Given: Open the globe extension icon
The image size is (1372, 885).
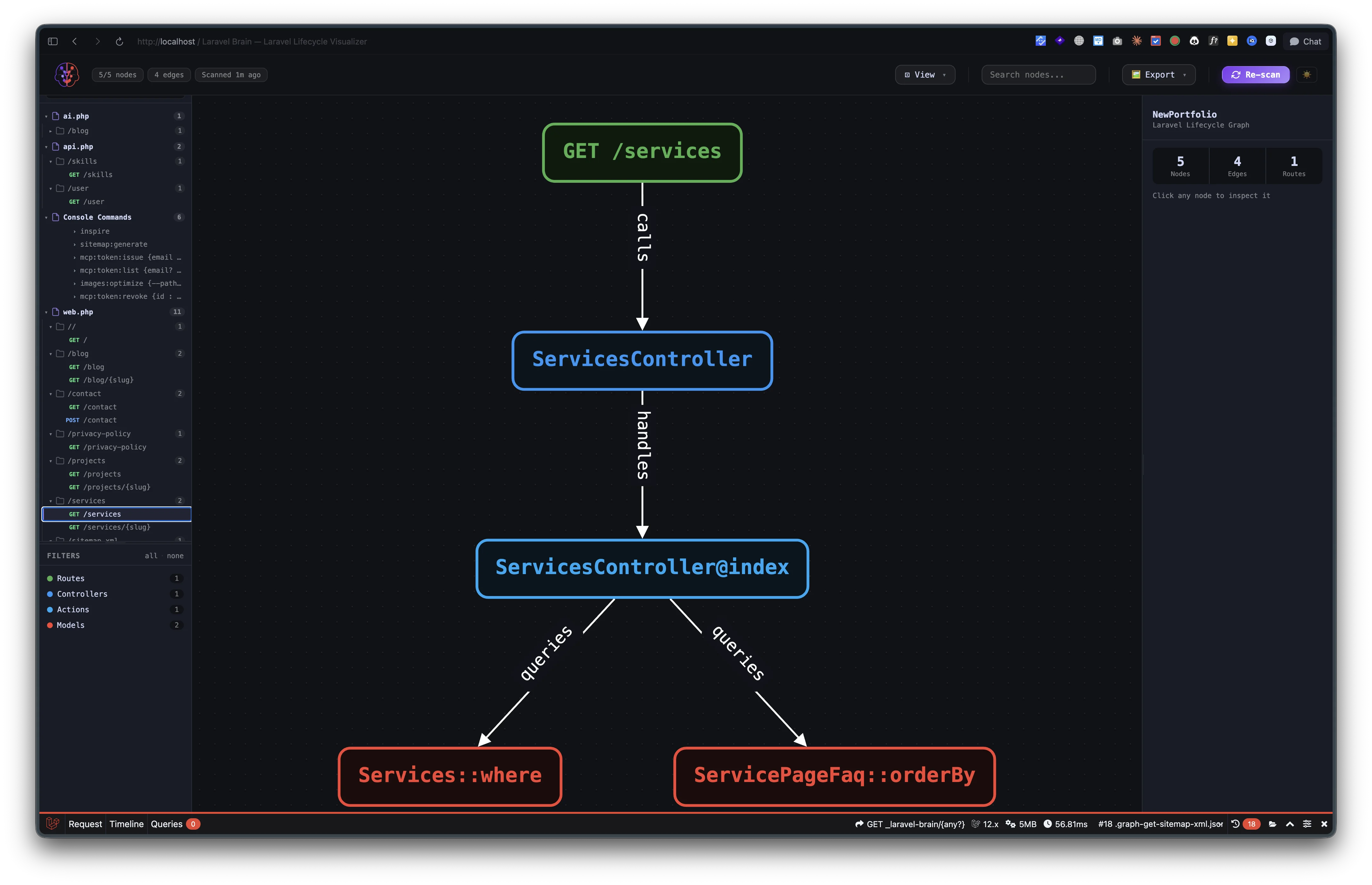Looking at the screenshot, I should coord(1079,41).
